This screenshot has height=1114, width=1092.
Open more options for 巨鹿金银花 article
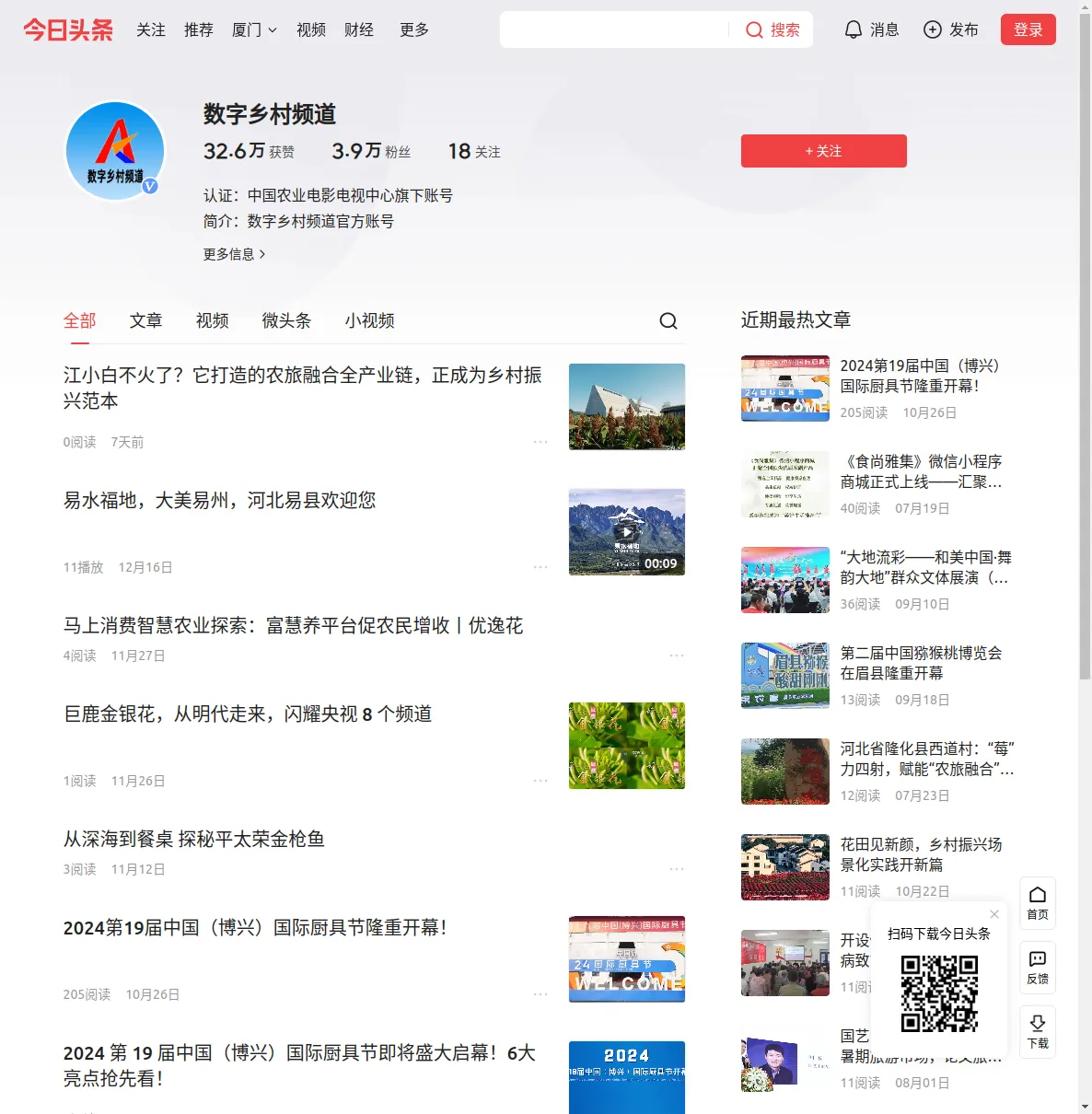[540, 781]
